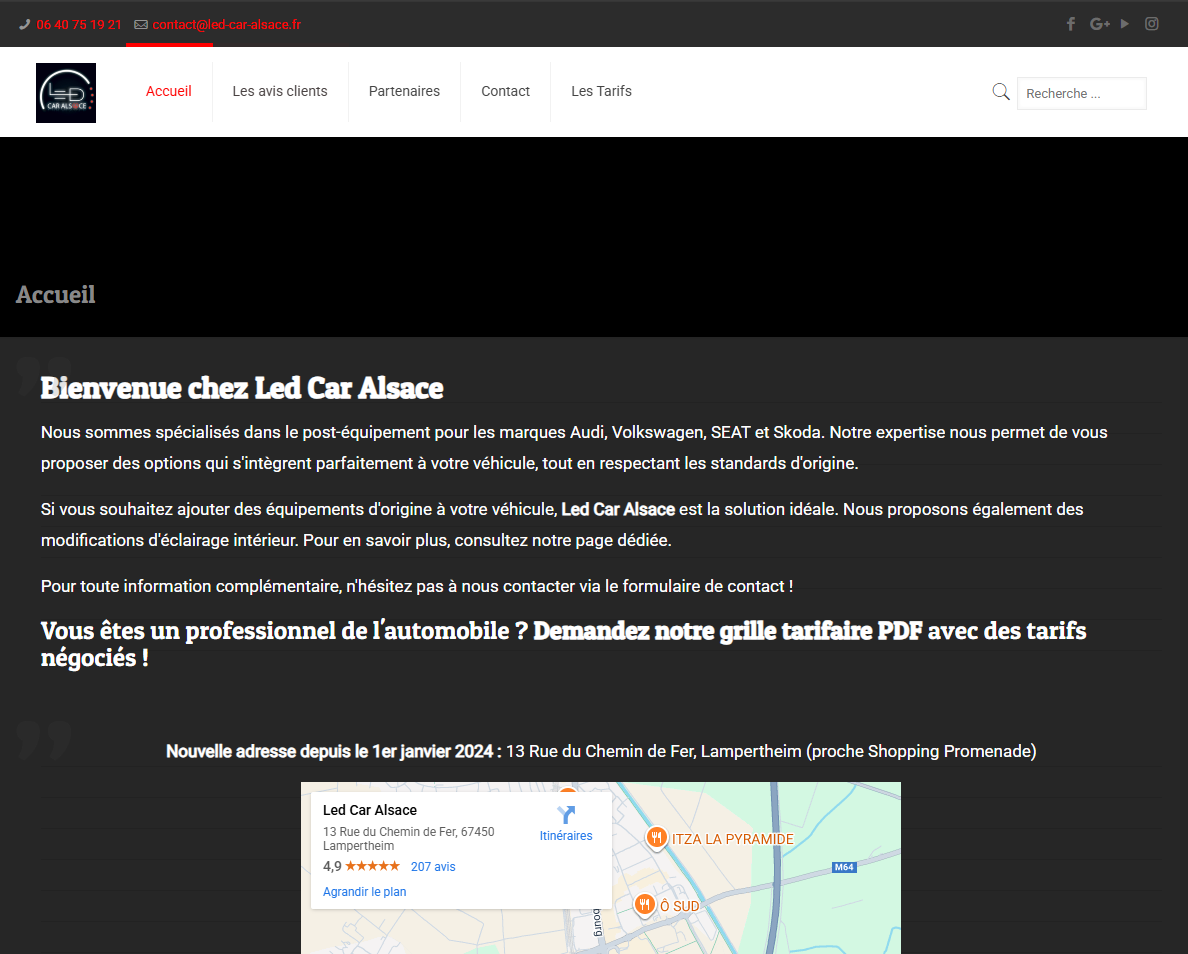Go to the Accueil menu item
The height and width of the screenshot is (954, 1188).
169,91
